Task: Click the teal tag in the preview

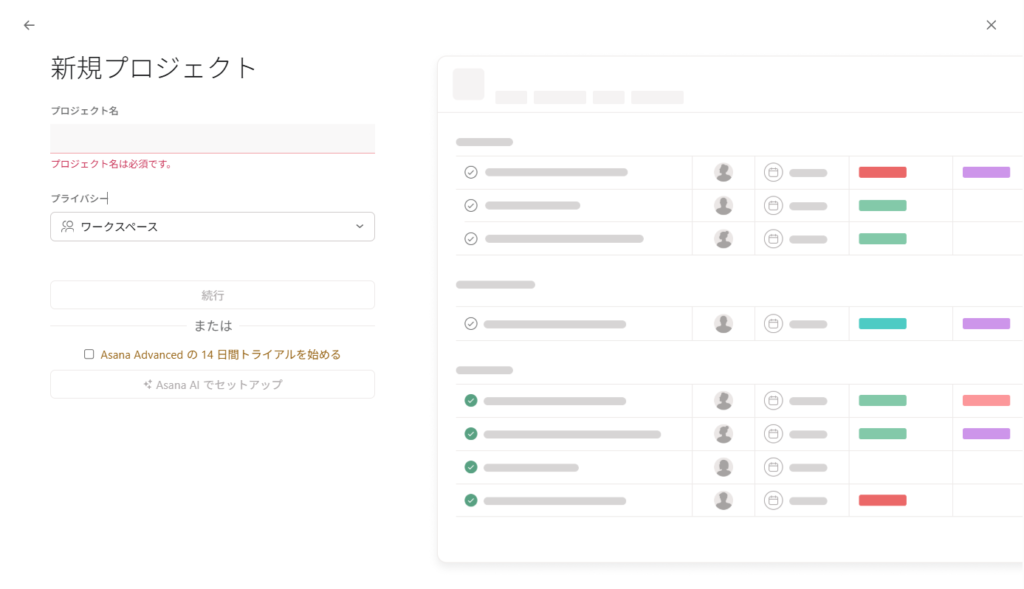Action: (882, 324)
